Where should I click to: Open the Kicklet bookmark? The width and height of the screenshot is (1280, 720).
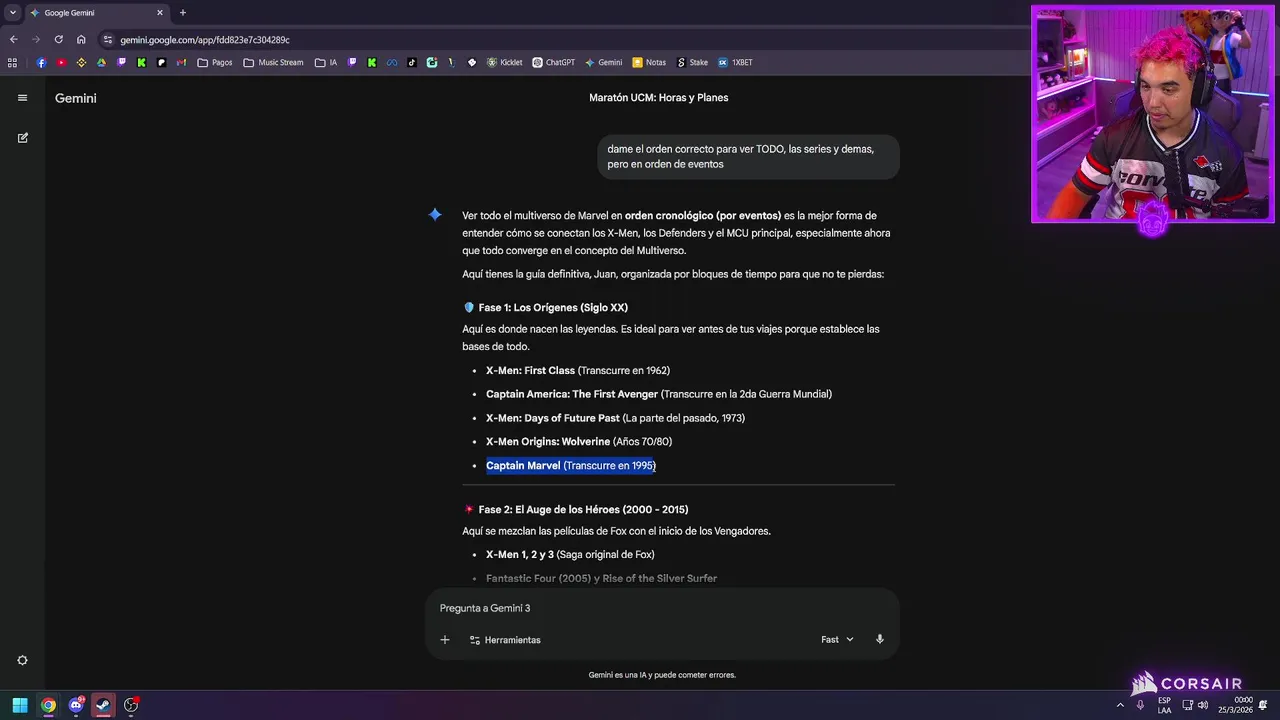pyautogui.click(x=504, y=62)
